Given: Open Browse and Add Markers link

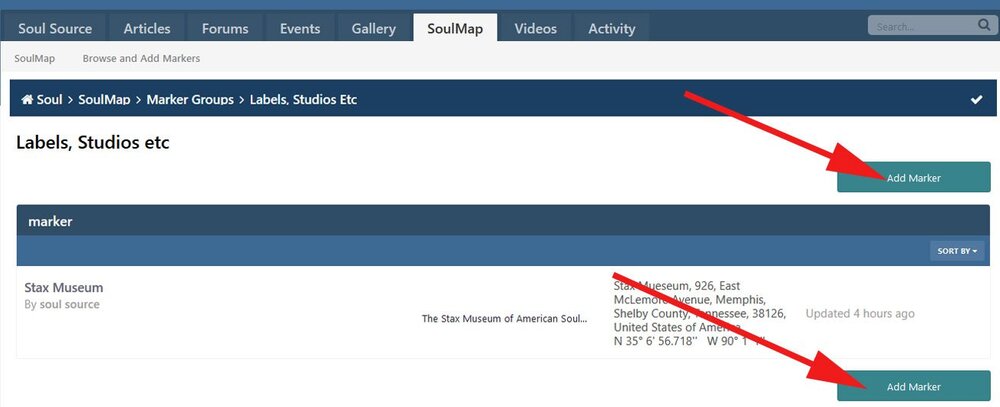Looking at the screenshot, I should coord(141,58).
